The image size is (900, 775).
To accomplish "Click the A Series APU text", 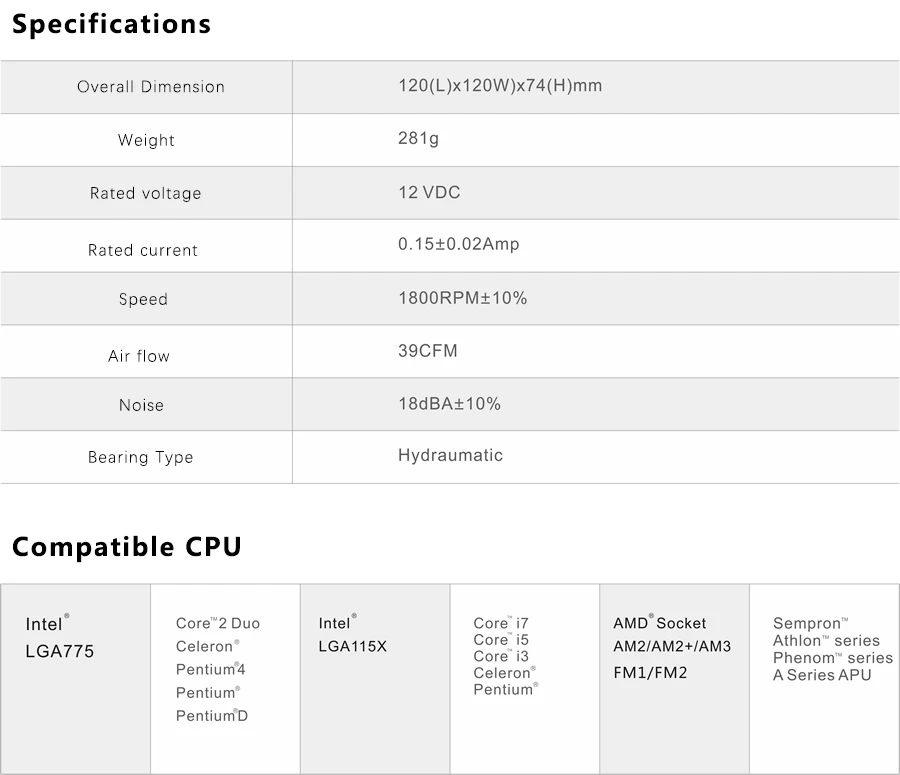I will pyautogui.click(x=822, y=675).
